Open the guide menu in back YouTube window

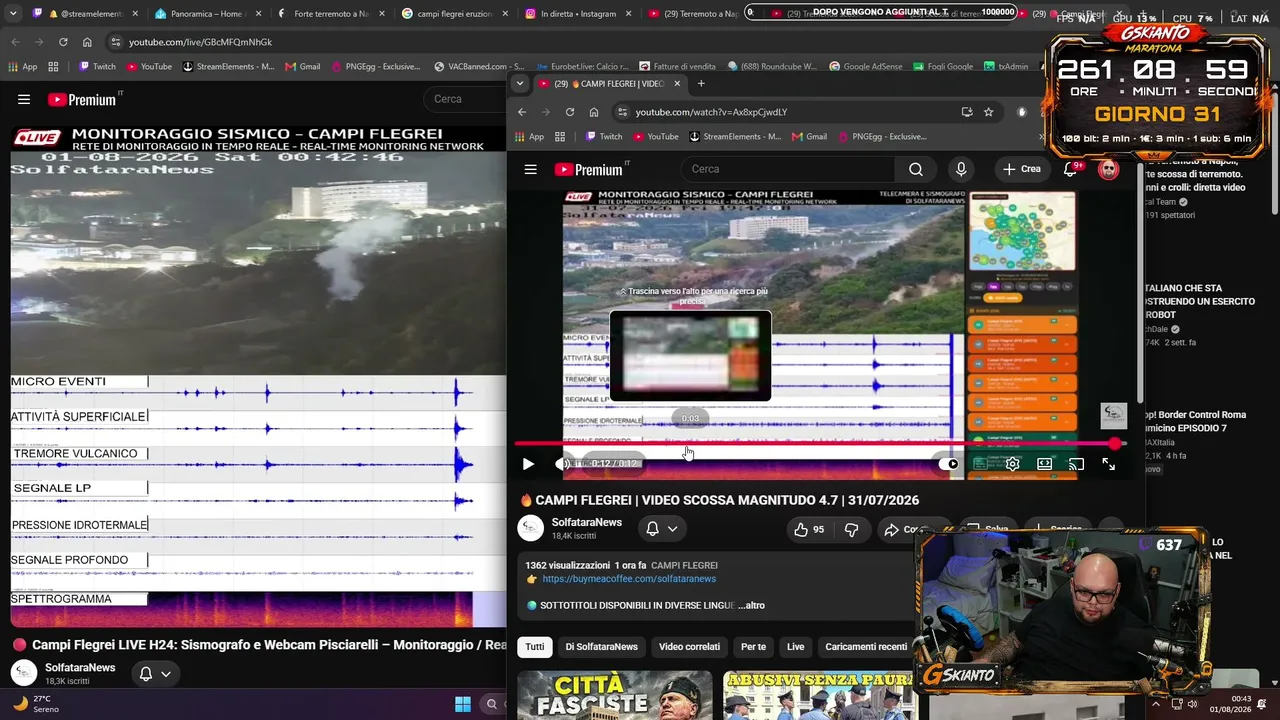(24, 100)
